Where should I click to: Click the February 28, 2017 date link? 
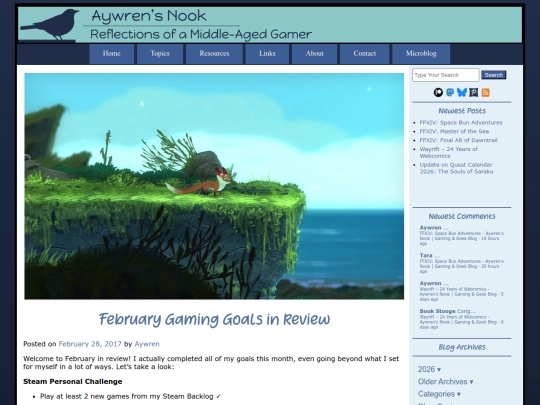click(90, 344)
